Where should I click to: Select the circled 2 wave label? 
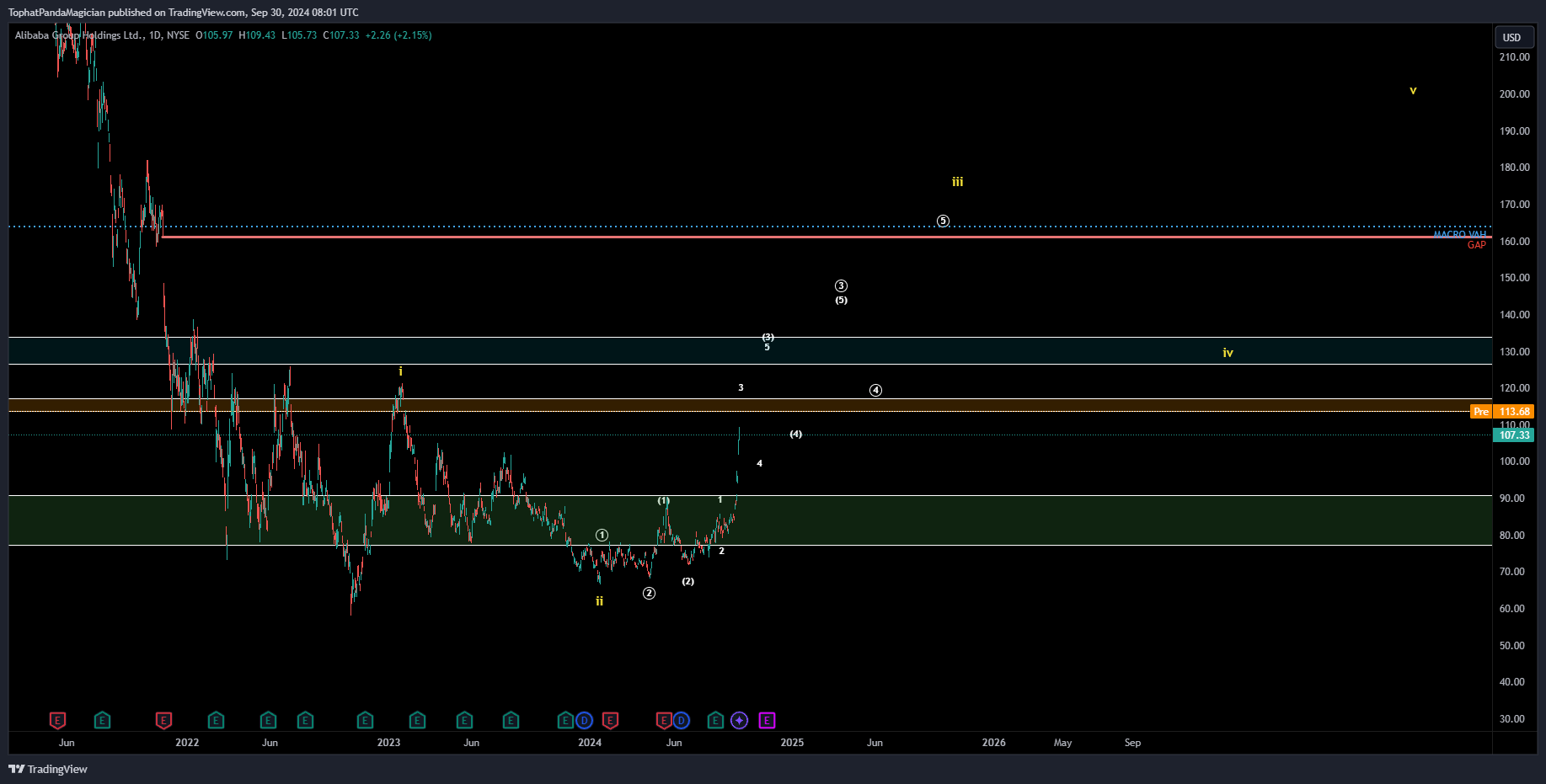[649, 594]
